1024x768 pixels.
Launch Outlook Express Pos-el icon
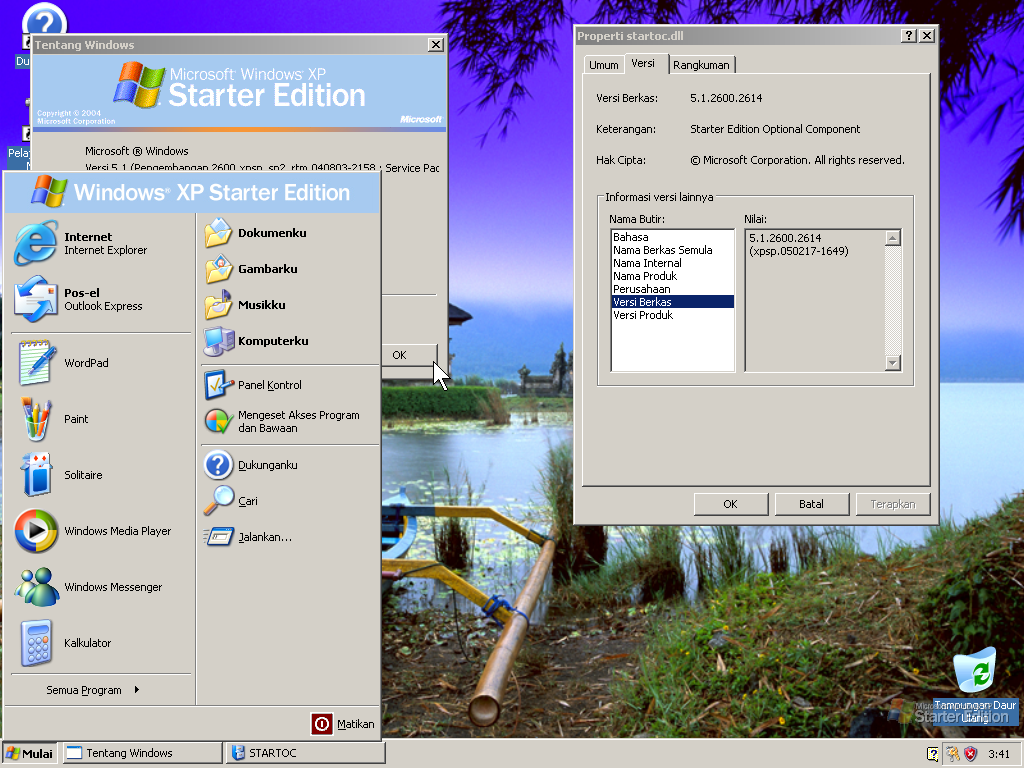(x=35, y=299)
